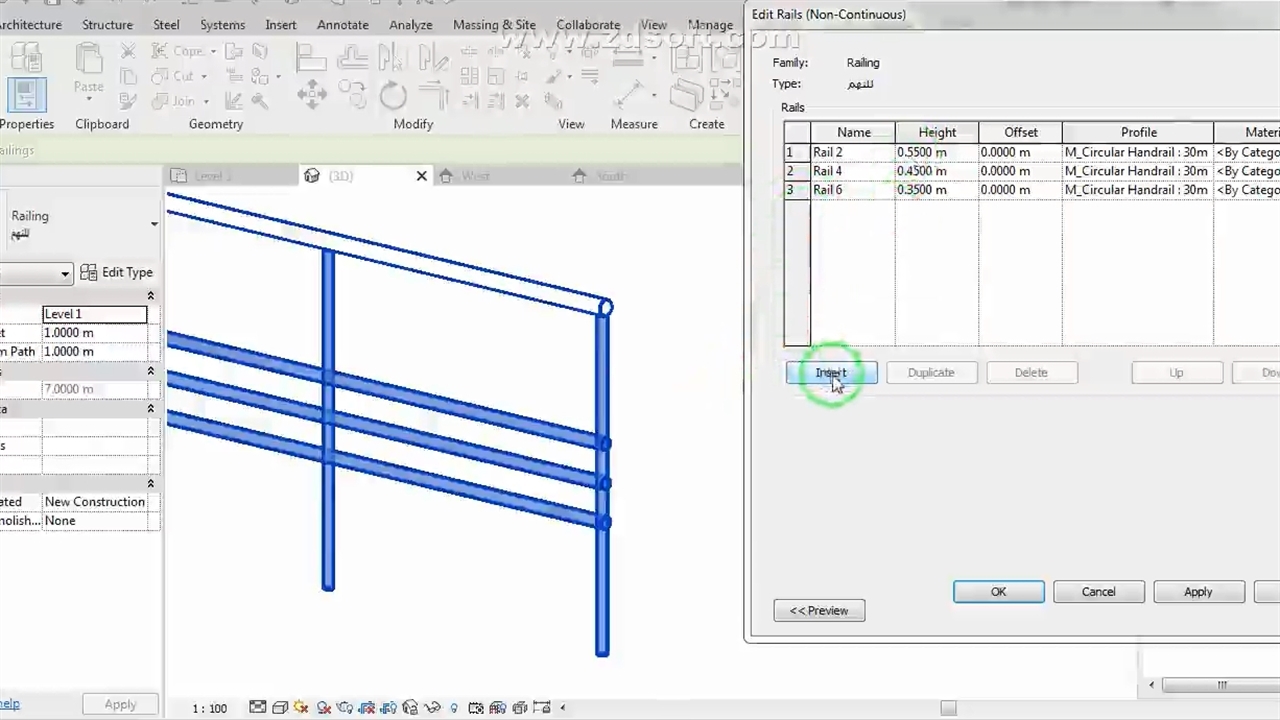This screenshot has width=1280, height=720.
Task: Click the Insert button in Edit Rails
Action: (x=831, y=373)
